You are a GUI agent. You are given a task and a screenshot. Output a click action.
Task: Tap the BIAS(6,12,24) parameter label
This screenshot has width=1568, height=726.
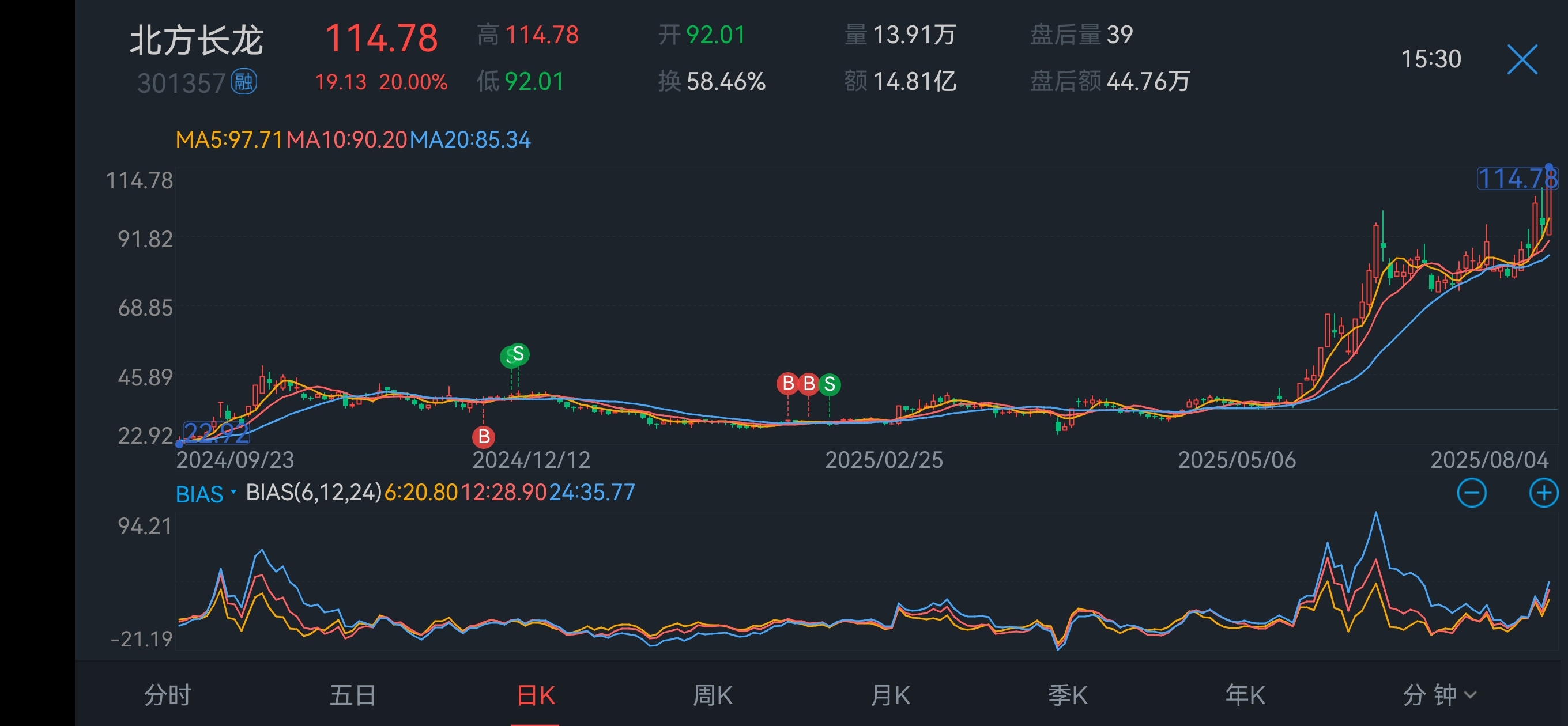[314, 491]
